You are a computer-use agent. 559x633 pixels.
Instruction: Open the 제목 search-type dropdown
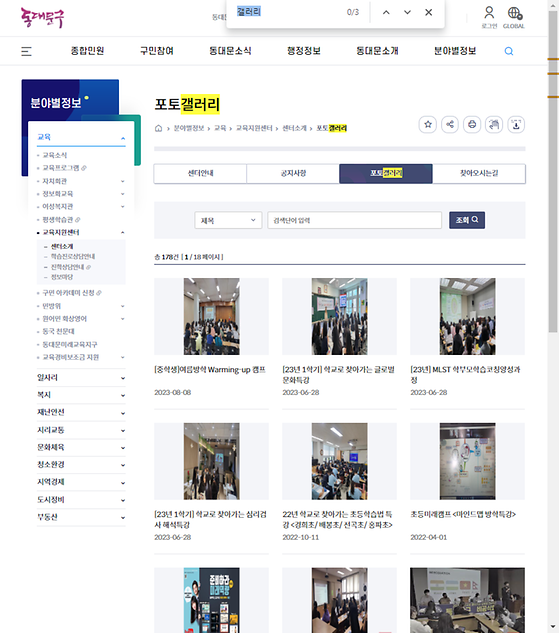coord(228,220)
